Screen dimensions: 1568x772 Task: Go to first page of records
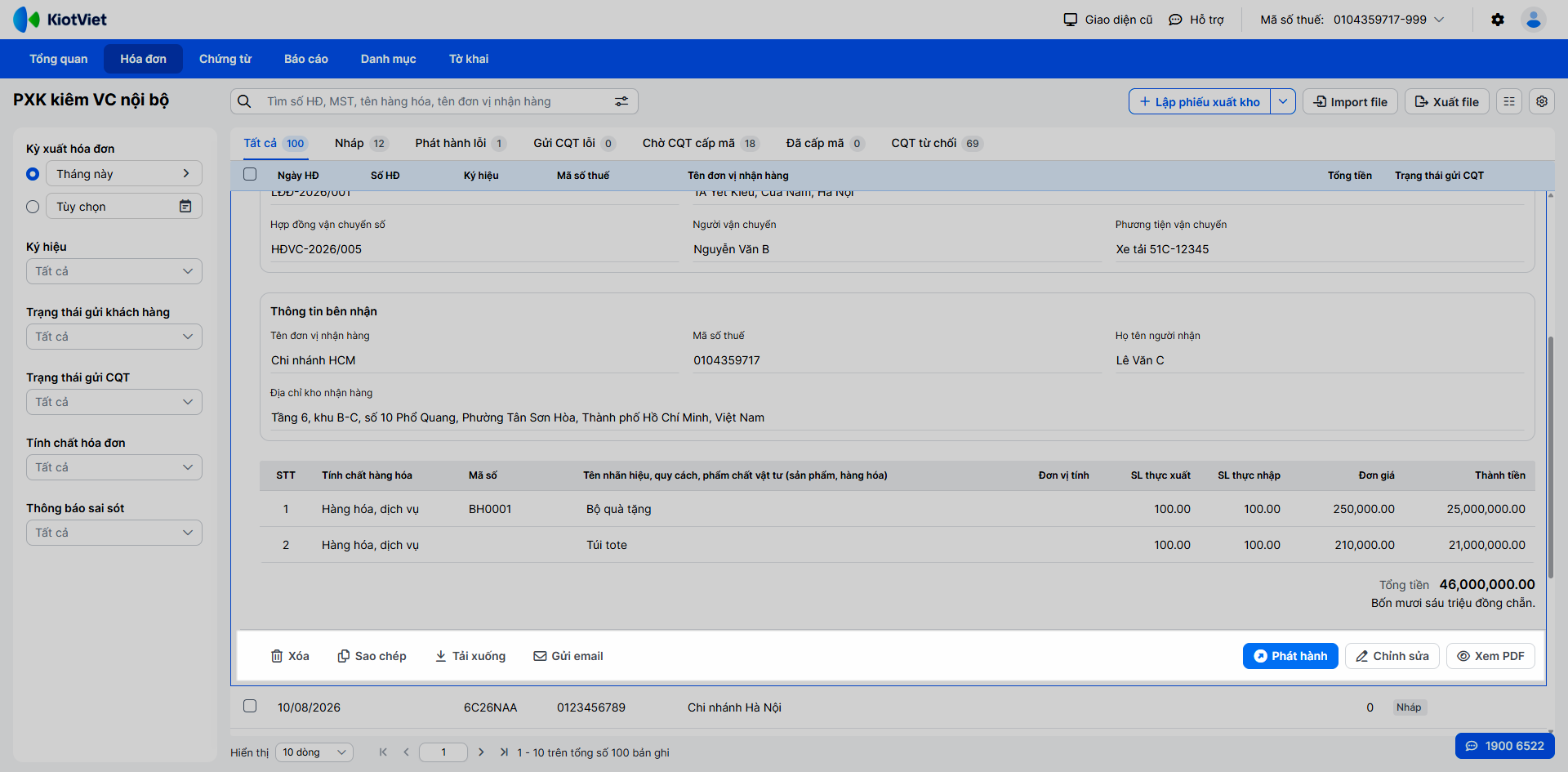[383, 752]
